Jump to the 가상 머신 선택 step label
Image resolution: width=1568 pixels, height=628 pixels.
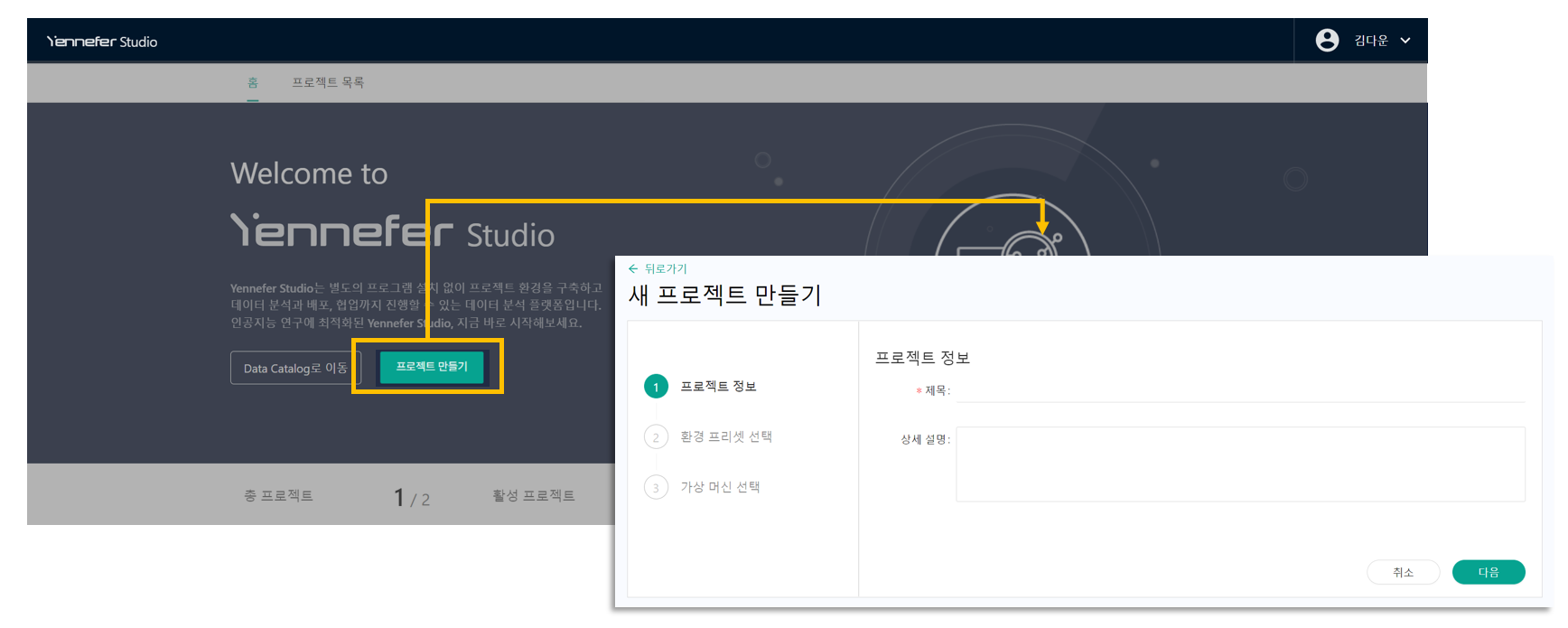(720, 488)
